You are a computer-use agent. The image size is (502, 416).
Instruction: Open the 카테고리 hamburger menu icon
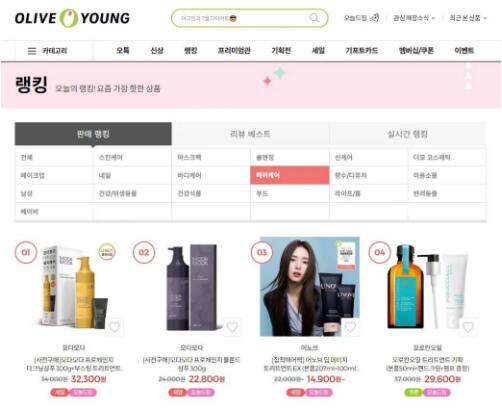[32, 51]
